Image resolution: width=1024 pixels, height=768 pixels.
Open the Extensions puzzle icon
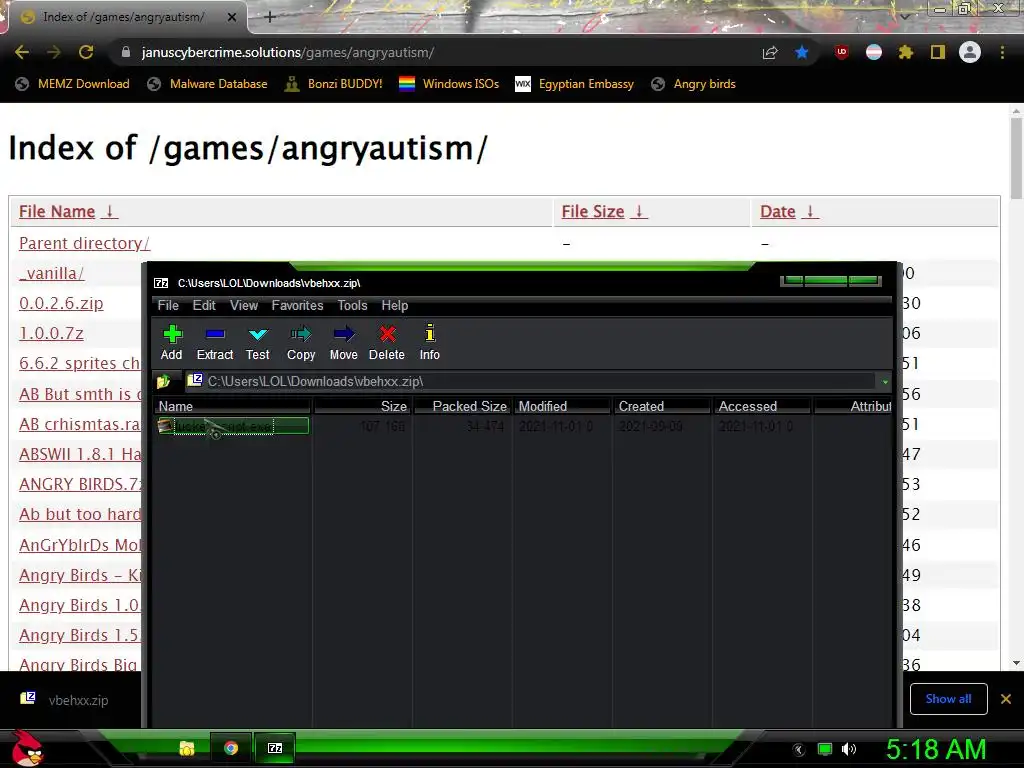pyautogui.click(x=906, y=52)
